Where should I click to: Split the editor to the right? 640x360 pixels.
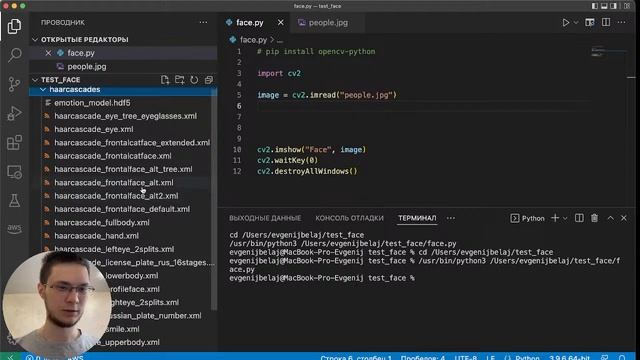tap(606, 22)
